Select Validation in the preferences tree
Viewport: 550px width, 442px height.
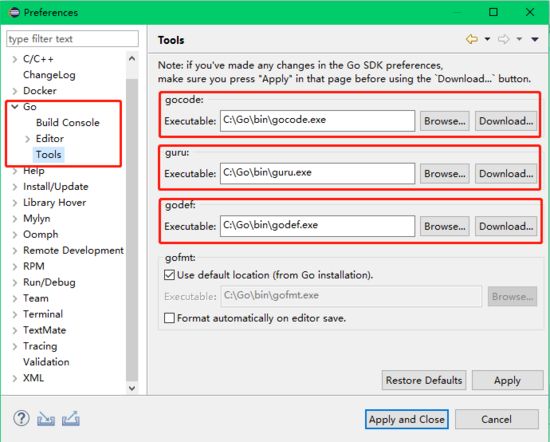pyautogui.click(x=46, y=362)
